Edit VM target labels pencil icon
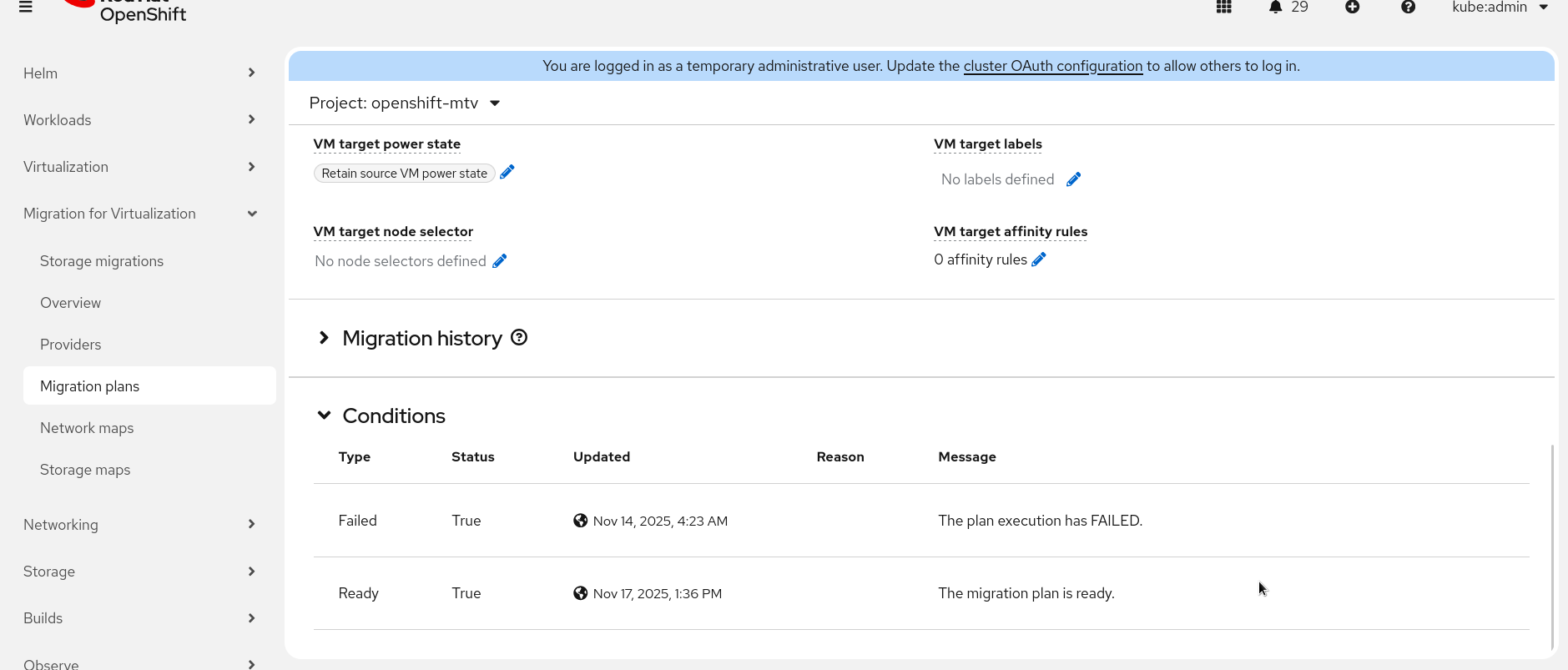This screenshot has height=670, width=1568. tap(1074, 179)
